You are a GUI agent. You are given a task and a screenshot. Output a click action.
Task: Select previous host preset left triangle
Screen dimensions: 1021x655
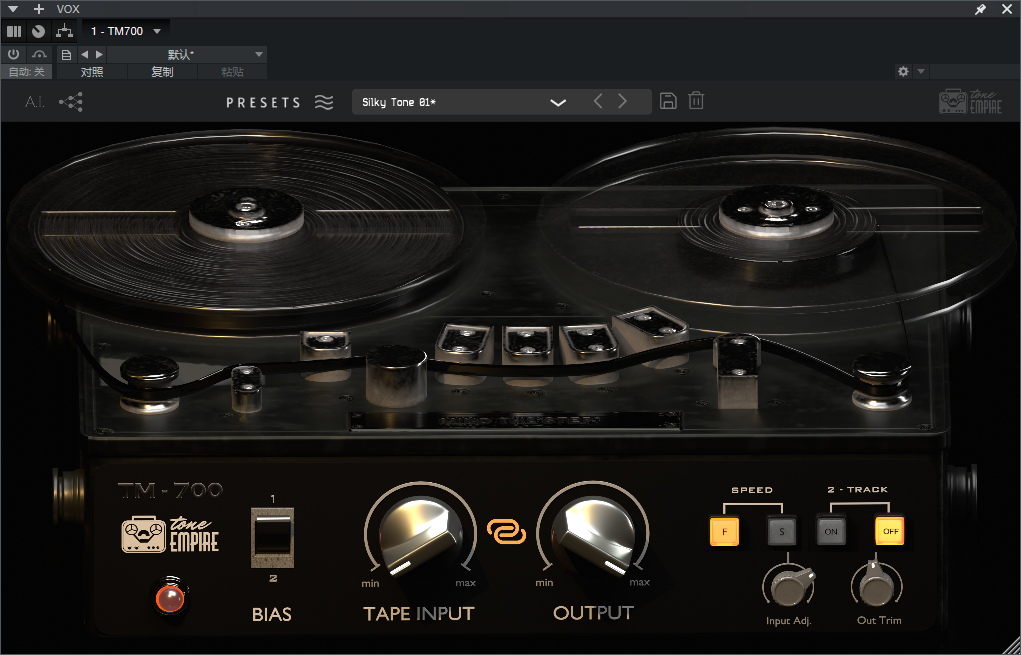point(85,55)
